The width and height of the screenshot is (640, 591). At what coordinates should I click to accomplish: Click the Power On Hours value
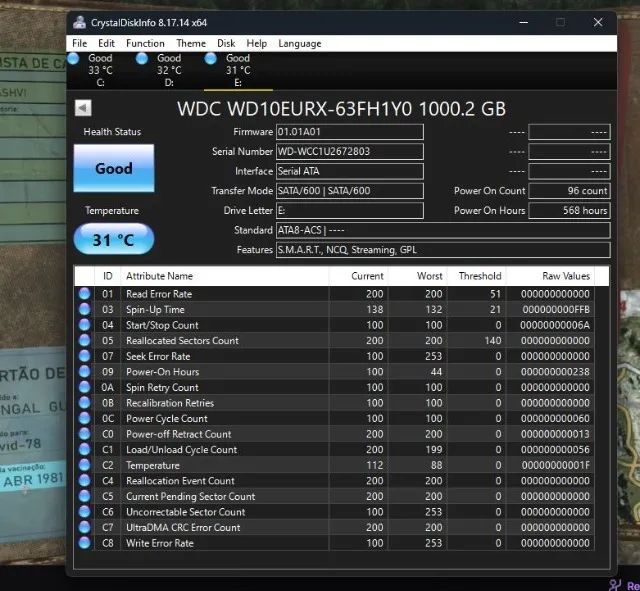pos(569,210)
